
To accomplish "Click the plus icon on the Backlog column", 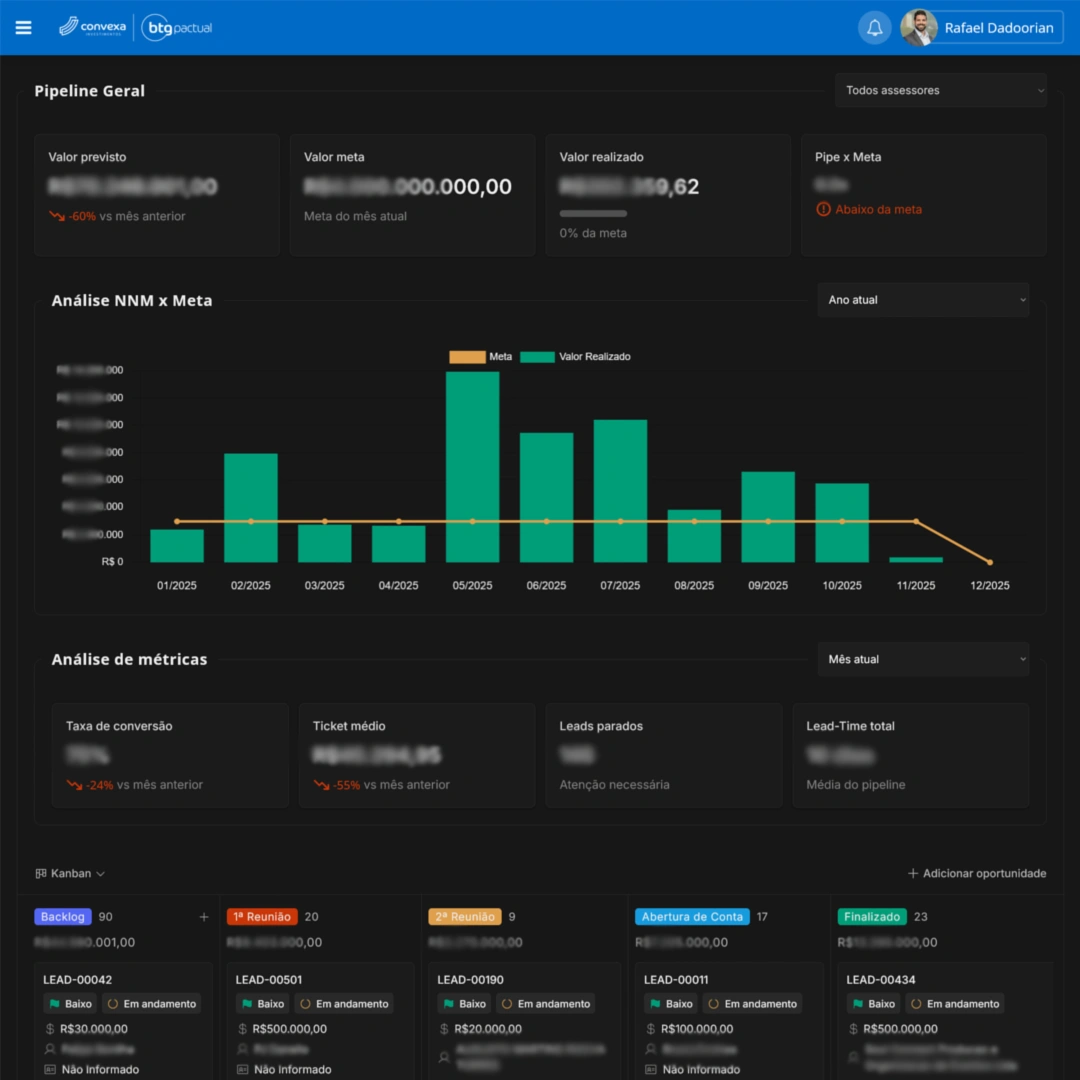I will pos(204,916).
